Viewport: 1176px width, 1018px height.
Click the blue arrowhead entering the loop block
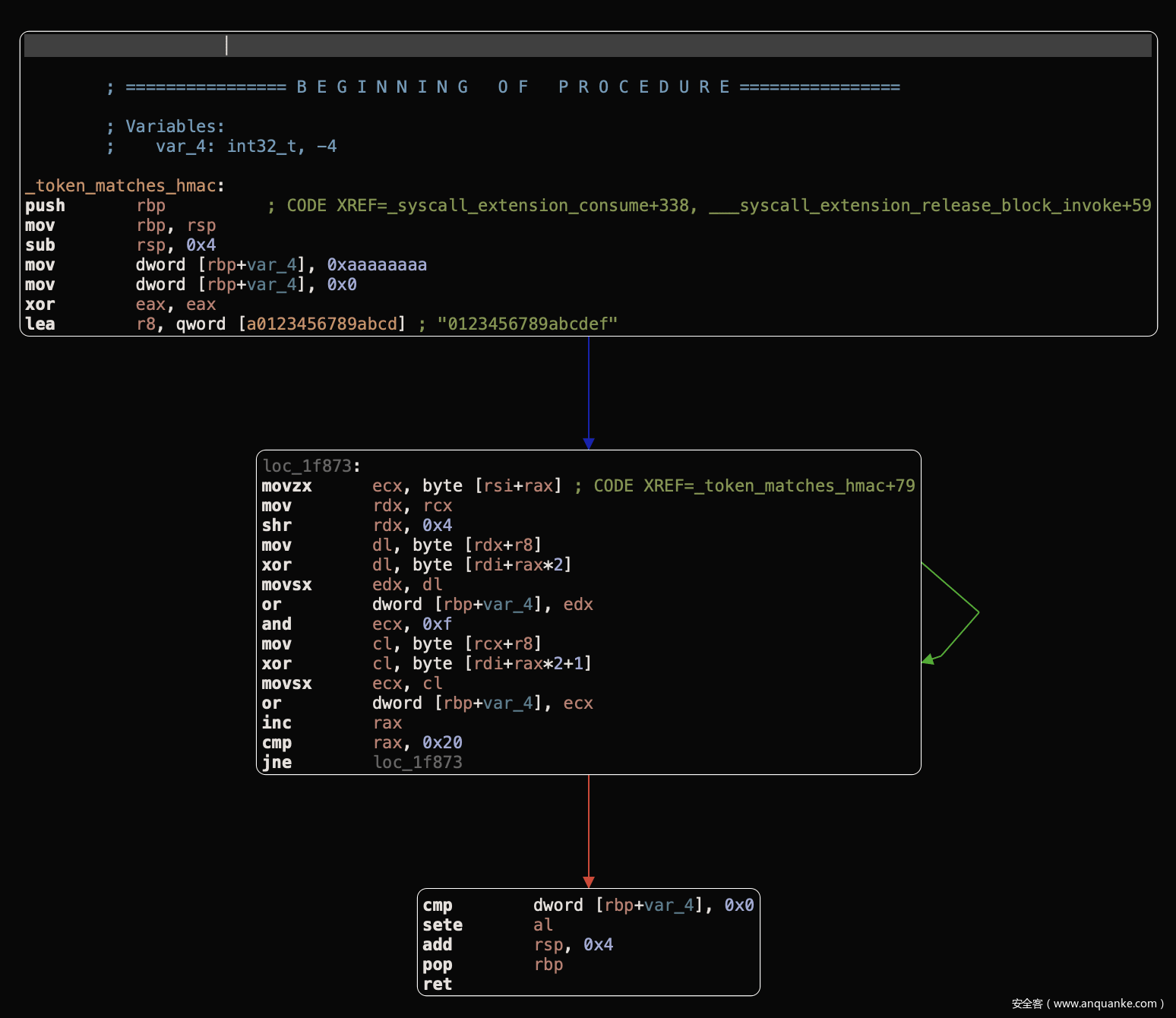click(x=588, y=444)
